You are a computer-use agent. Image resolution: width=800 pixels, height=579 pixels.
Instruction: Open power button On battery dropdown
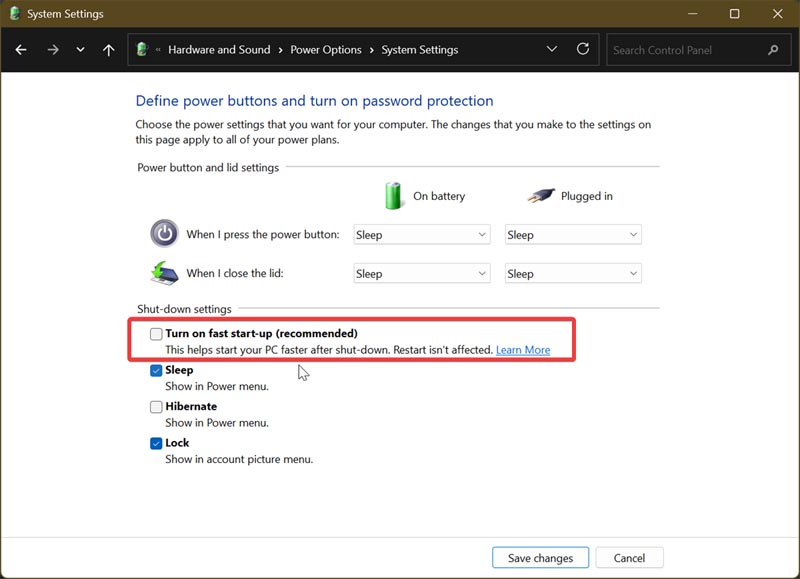point(421,235)
